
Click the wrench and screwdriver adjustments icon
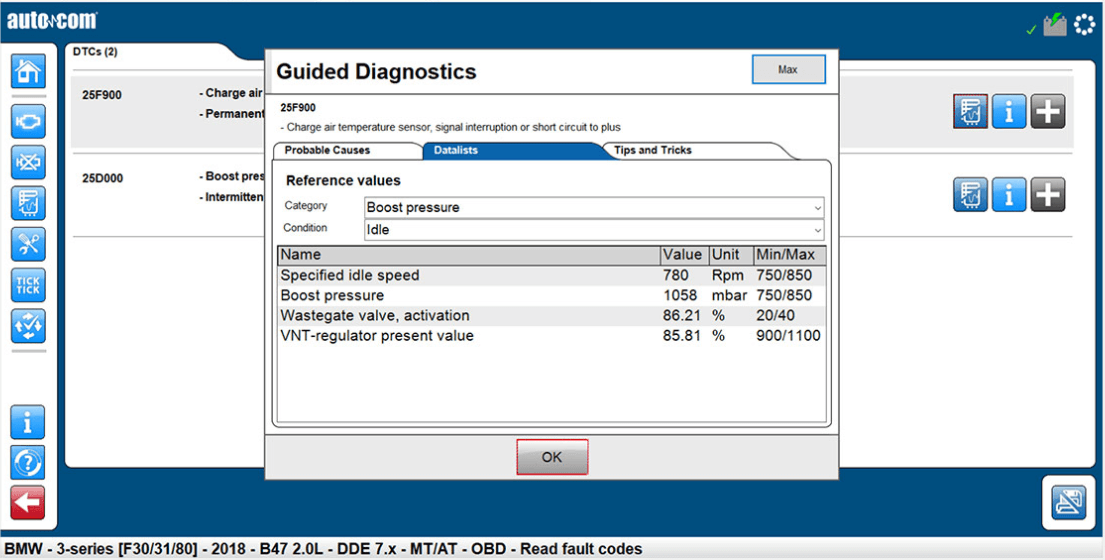[27, 244]
